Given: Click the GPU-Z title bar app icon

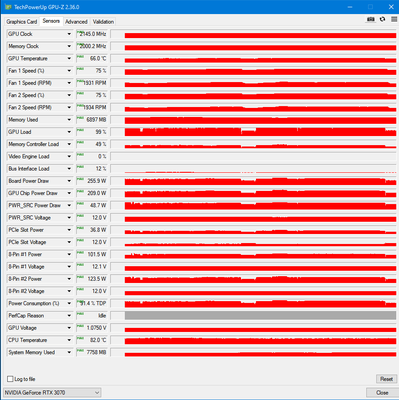Looking at the screenshot, I should click(x=8, y=7).
